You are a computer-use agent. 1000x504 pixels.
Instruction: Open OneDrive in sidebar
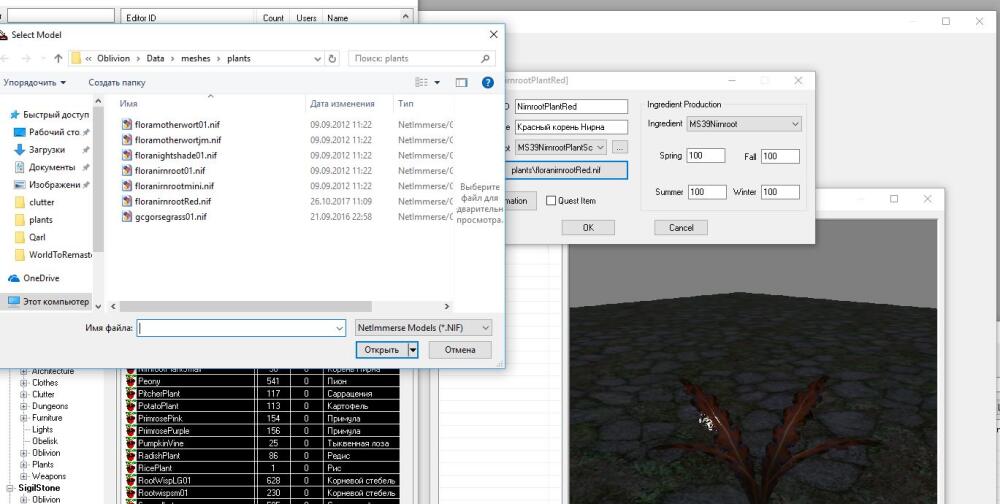coord(34,278)
